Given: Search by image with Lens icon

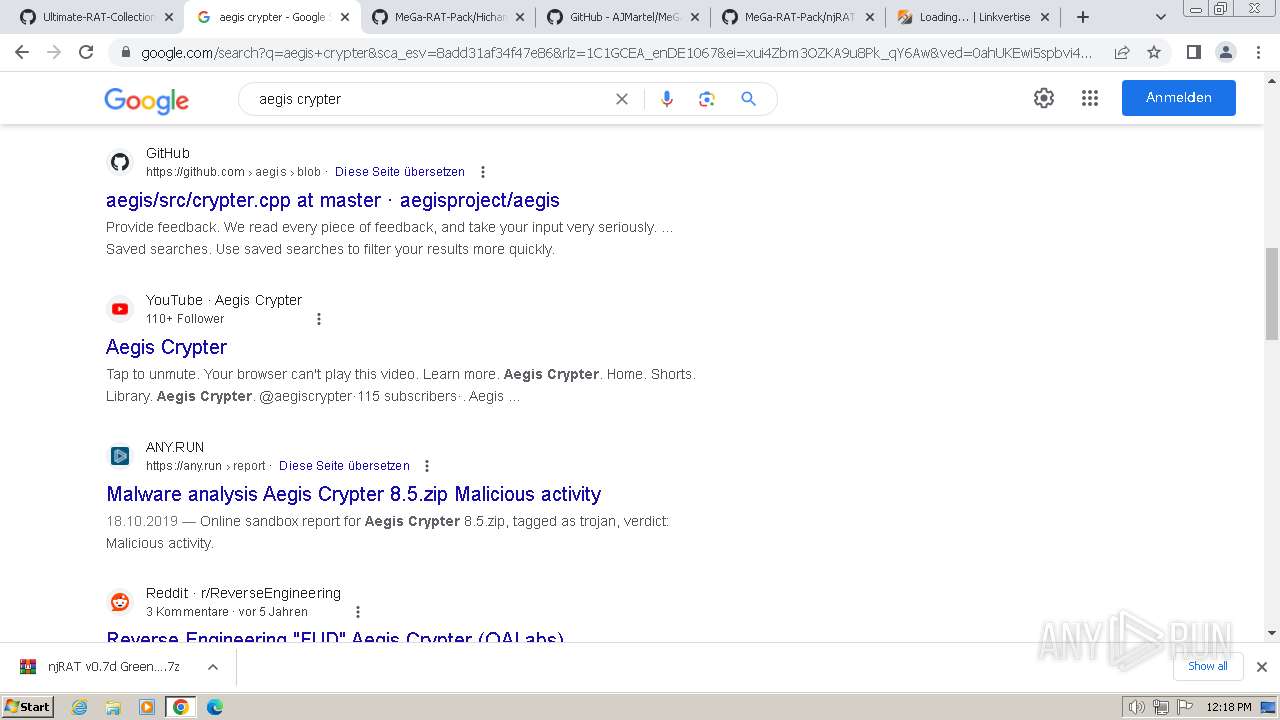Looking at the screenshot, I should [707, 99].
